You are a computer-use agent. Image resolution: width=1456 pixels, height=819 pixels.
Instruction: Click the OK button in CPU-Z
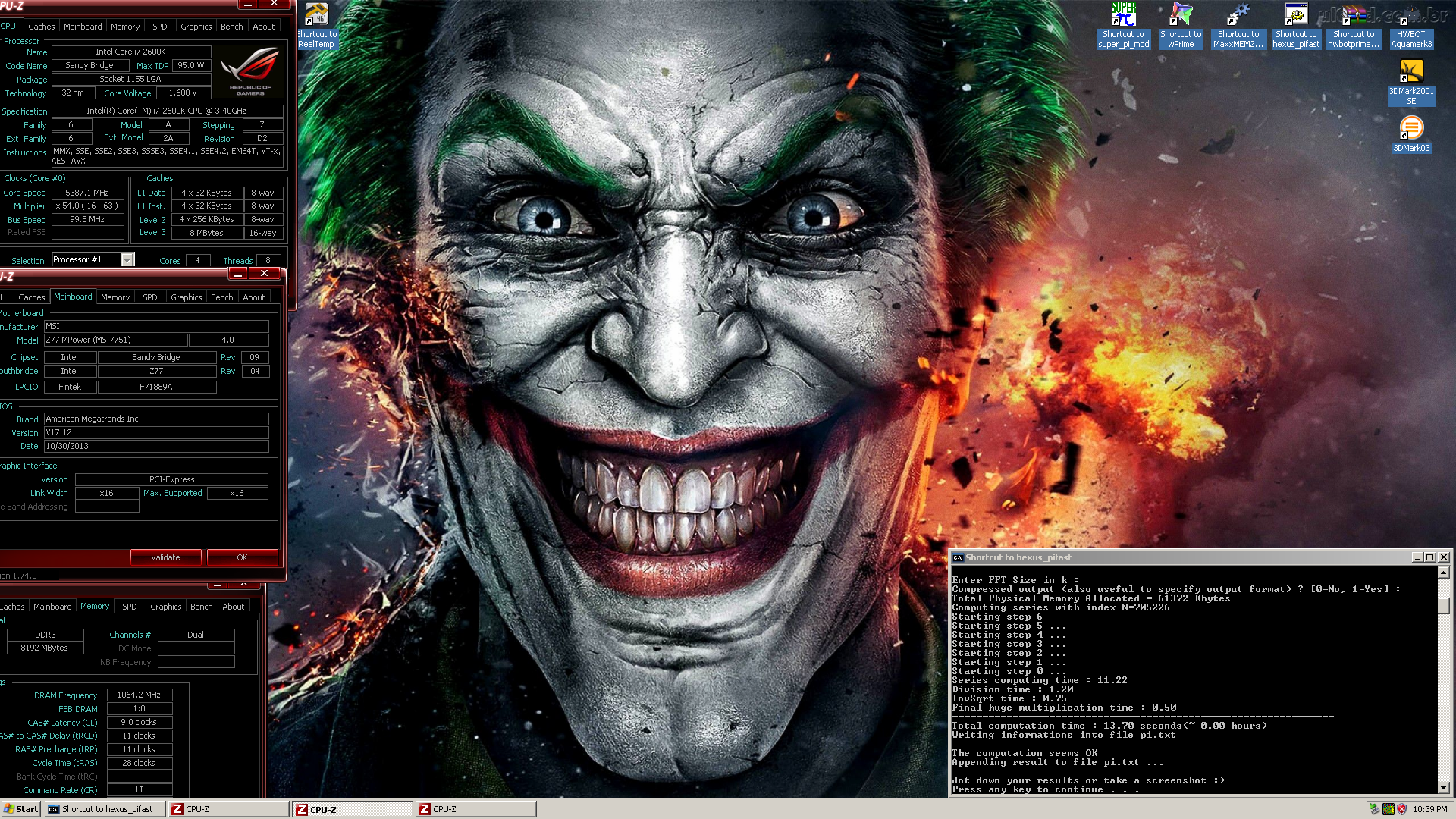[x=242, y=557]
